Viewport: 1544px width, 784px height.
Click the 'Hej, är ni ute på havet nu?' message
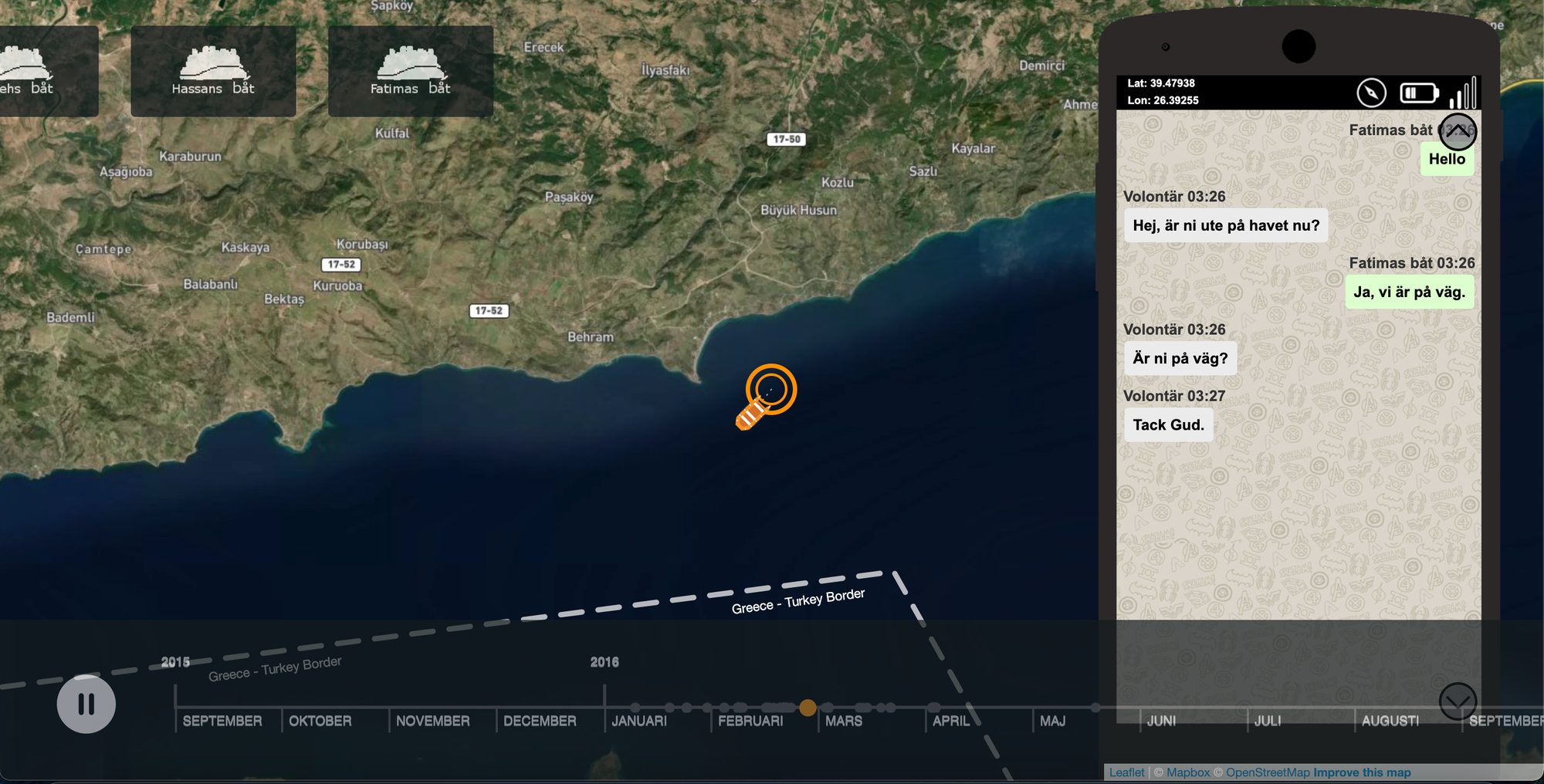click(x=1226, y=225)
